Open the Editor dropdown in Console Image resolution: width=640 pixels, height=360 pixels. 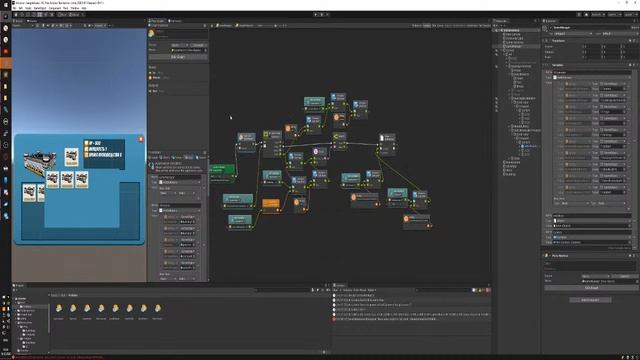(x=372, y=290)
